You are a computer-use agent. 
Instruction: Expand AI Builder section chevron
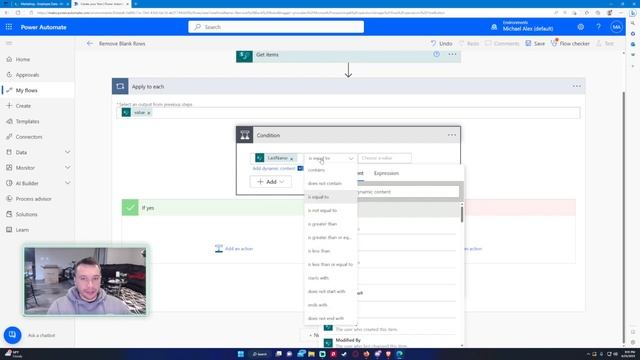pyautogui.click(x=67, y=183)
